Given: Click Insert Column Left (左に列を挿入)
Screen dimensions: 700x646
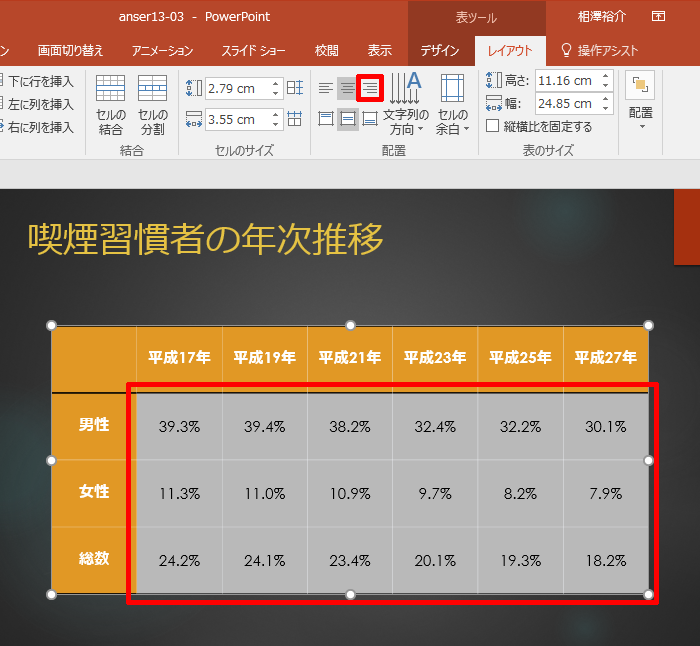Looking at the screenshot, I should coord(38,104).
